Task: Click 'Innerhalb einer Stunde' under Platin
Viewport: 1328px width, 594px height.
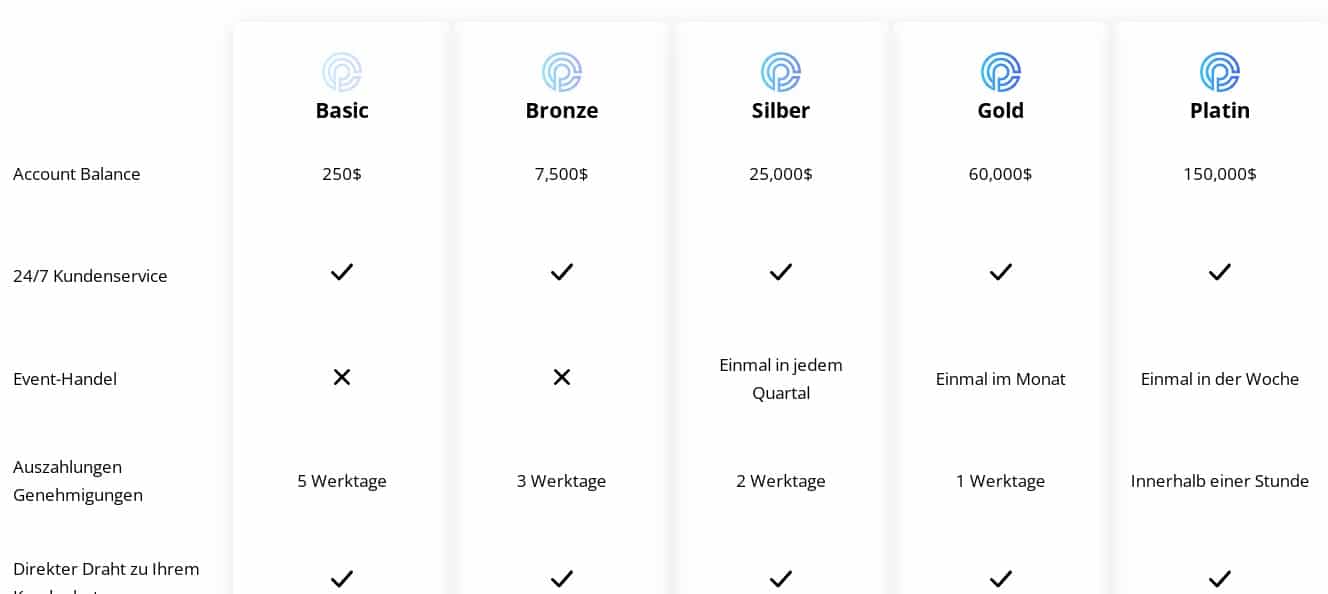Action: coord(1220,481)
